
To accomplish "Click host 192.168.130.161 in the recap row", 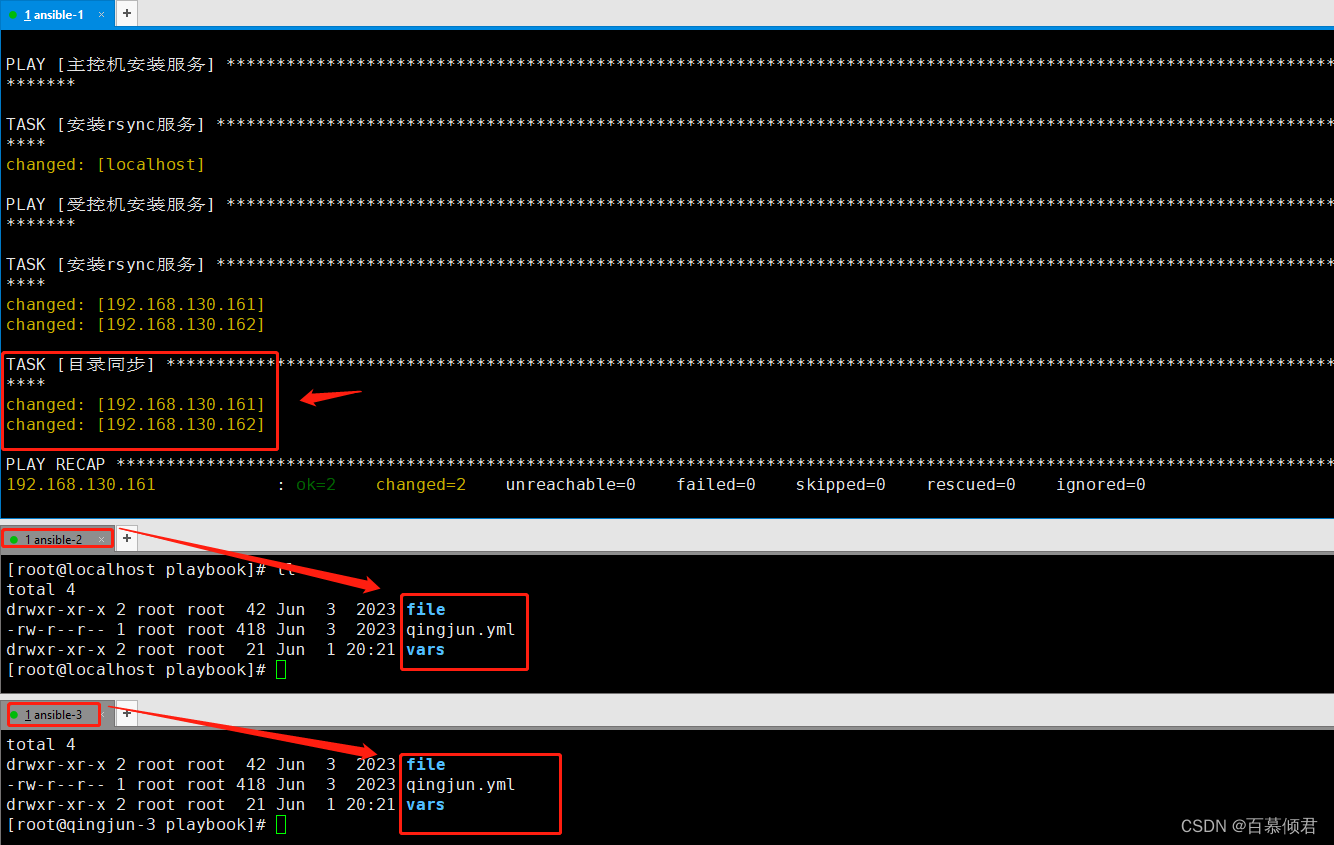I will [x=80, y=485].
